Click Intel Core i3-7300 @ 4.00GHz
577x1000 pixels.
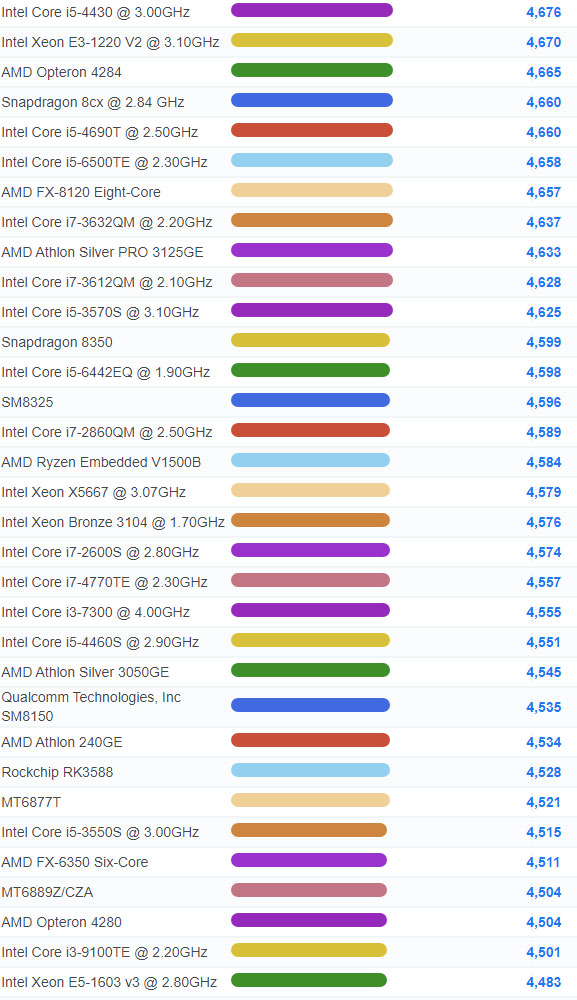click(x=96, y=612)
